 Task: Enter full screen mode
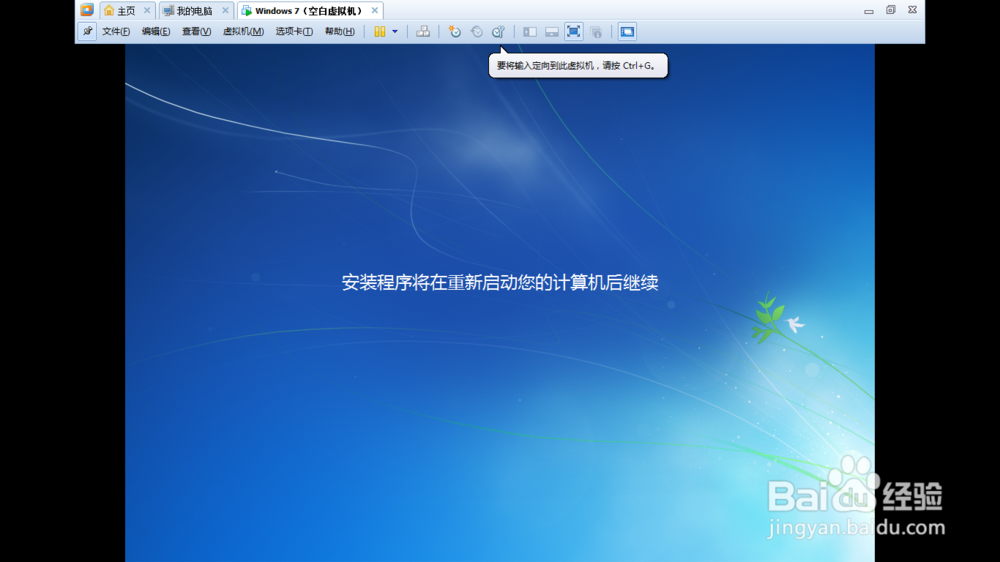573,31
